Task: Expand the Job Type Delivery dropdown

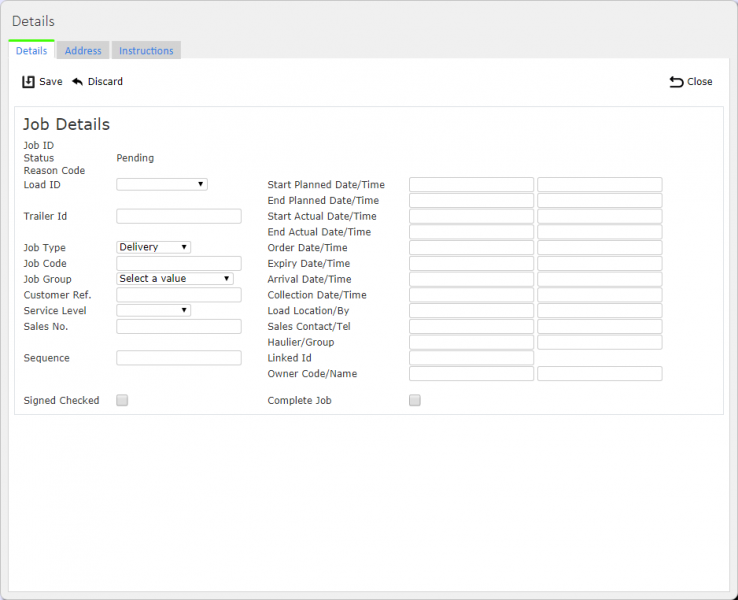Action: (x=153, y=247)
